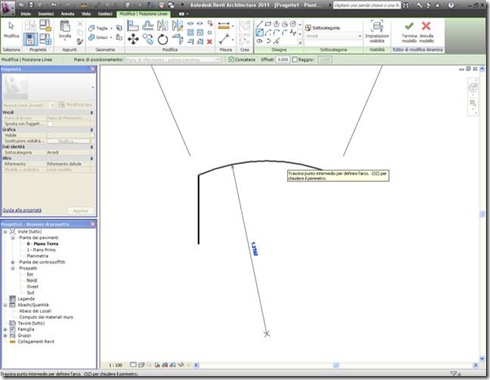The width and height of the screenshot is (490, 380).
Task: Open 1 - Piano Primo view
Action: coord(41,250)
